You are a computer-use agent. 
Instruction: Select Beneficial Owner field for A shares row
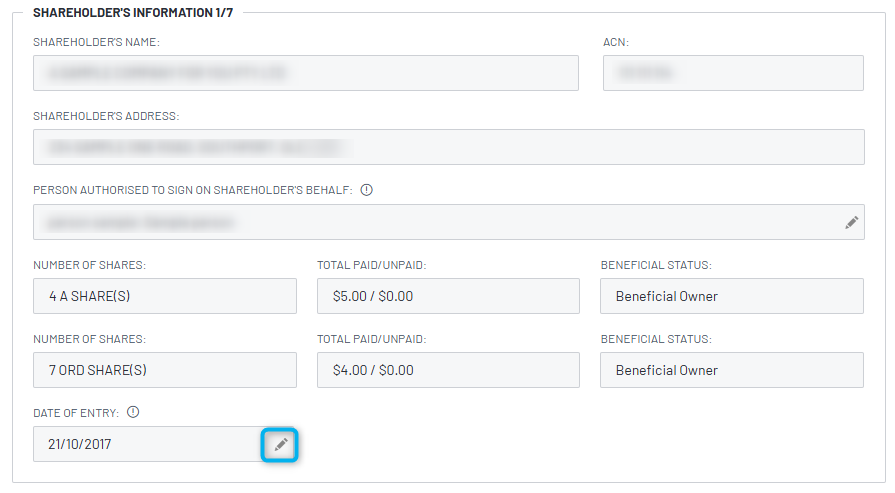tap(732, 296)
